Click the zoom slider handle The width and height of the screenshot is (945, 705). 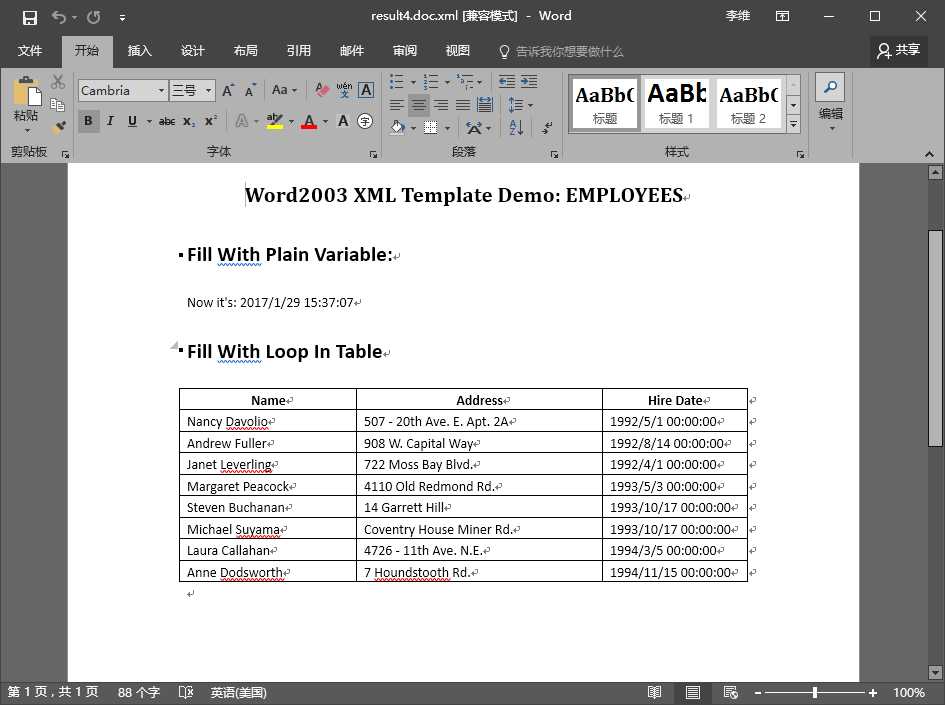tap(815, 692)
